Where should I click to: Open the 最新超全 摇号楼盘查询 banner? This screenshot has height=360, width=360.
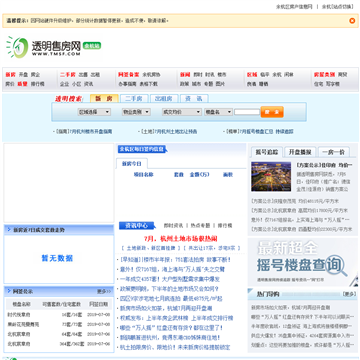click(303, 262)
